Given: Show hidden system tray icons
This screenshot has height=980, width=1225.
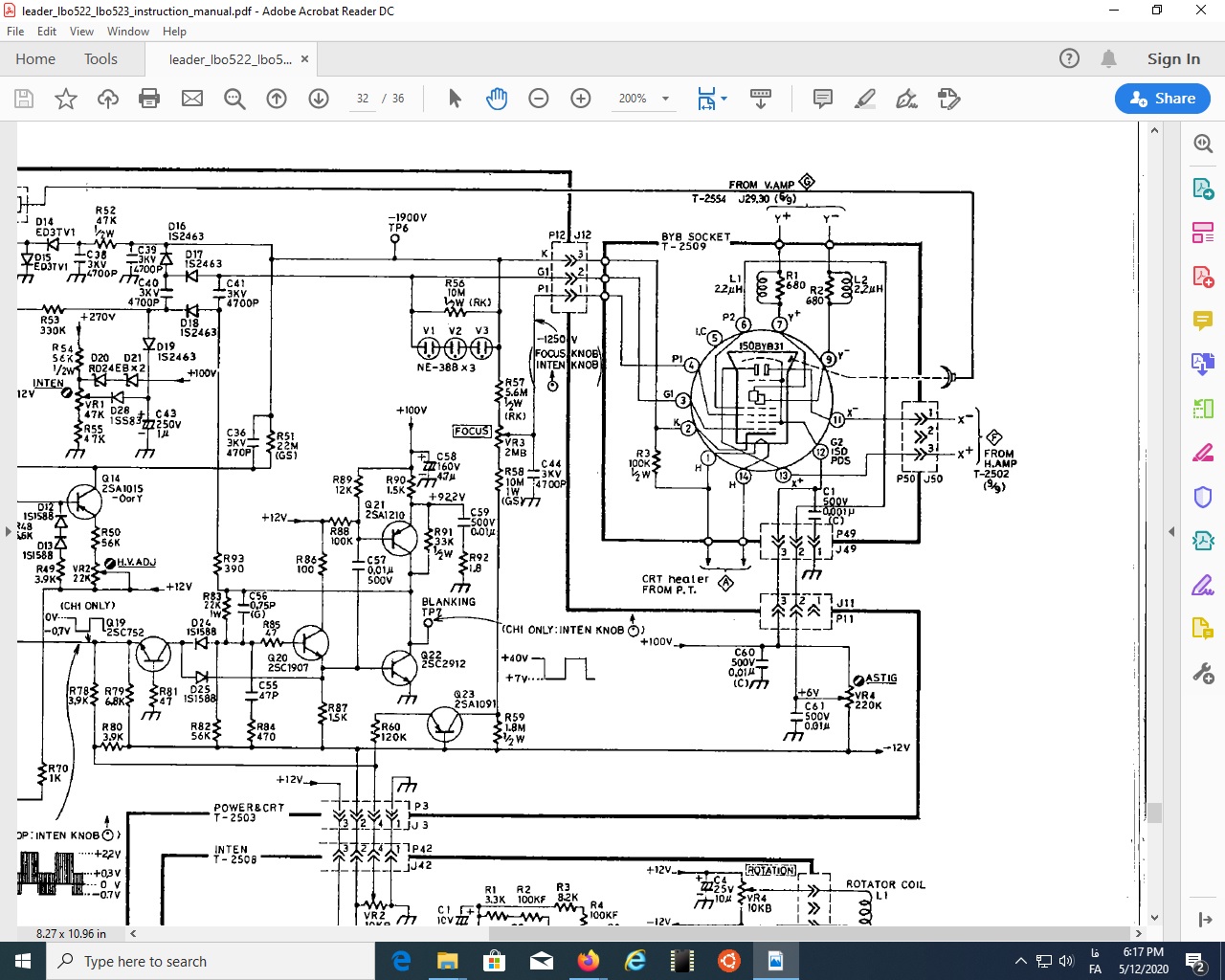Looking at the screenshot, I should (1020, 961).
